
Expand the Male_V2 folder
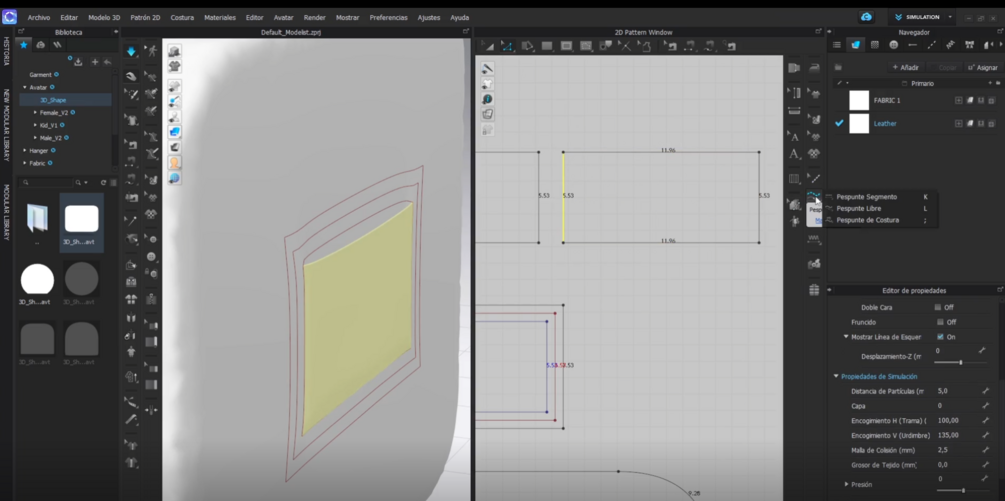[x=35, y=138]
